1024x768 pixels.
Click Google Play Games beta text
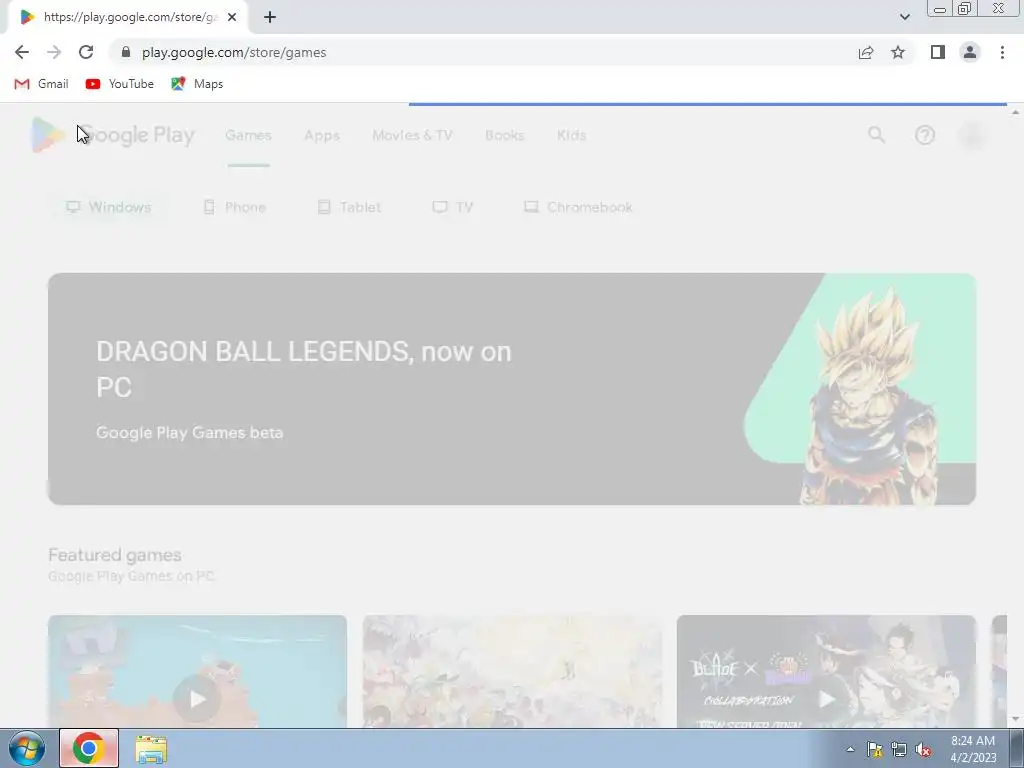pyautogui.click(x=189, y=433)
